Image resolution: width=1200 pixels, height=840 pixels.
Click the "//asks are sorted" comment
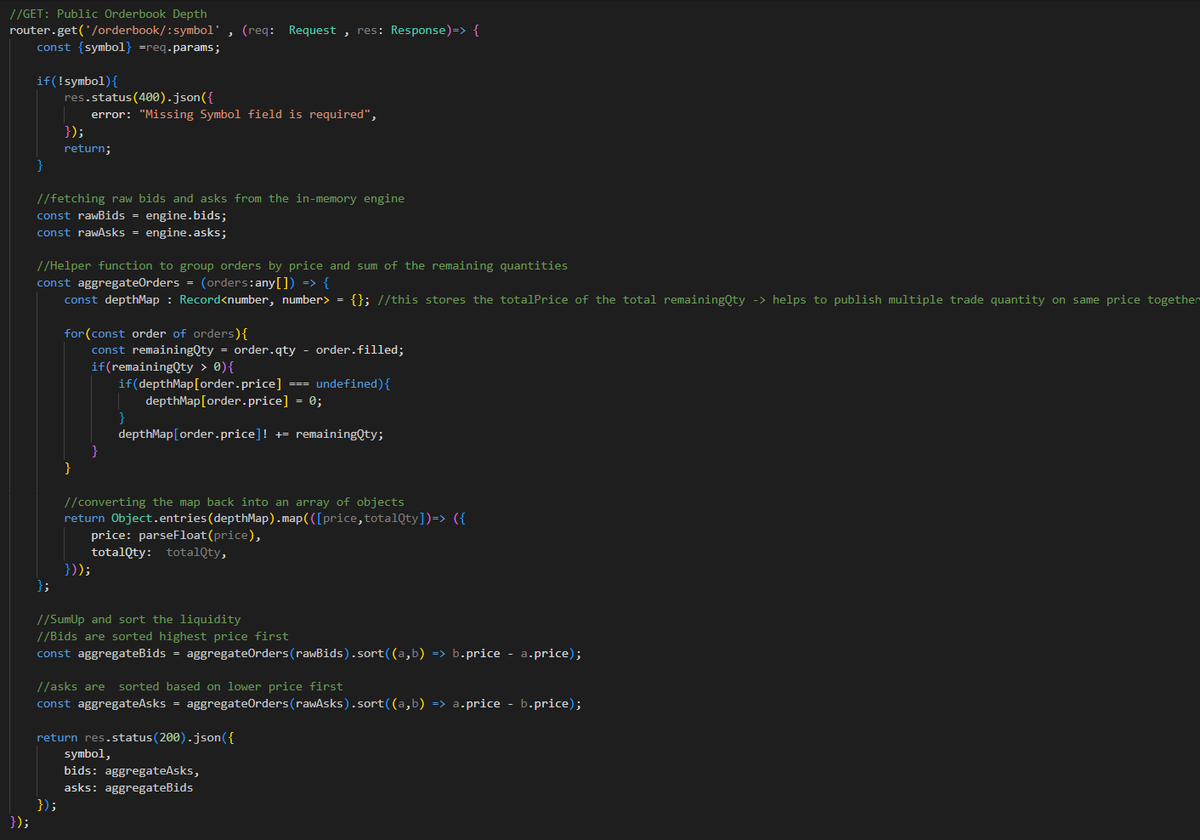click(190, 687)
